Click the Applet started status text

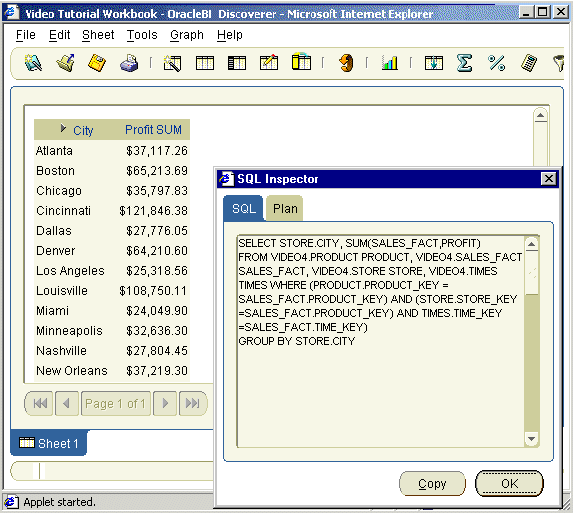tap(59, 502)
